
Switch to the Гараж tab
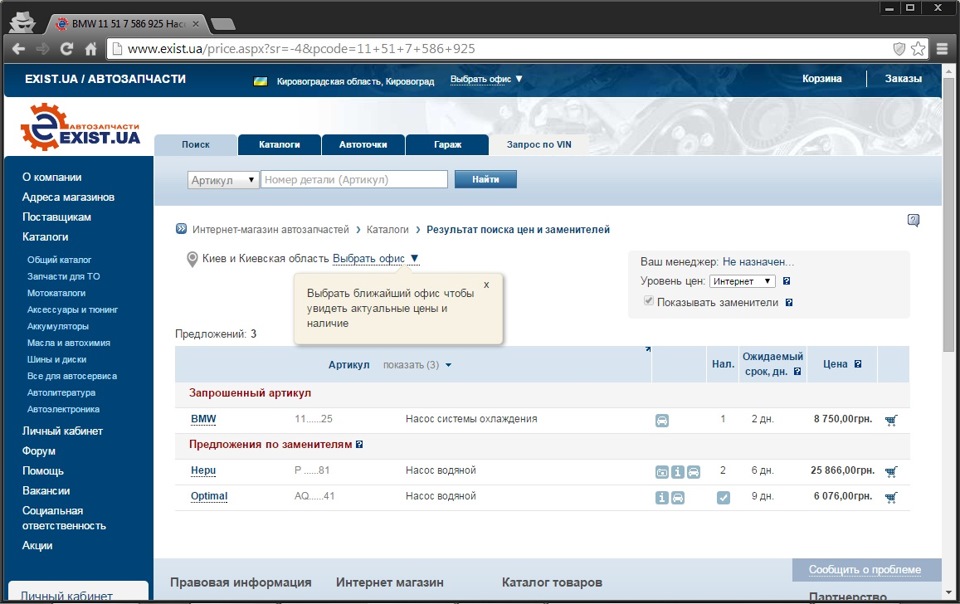(448, 144)
